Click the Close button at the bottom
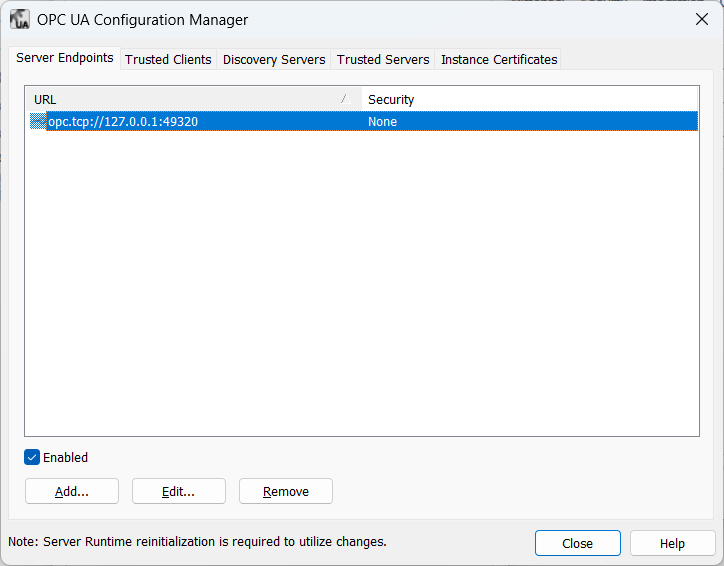Image resolution: width=724 pixels, height=566 pixels. [x=577, y=543]
